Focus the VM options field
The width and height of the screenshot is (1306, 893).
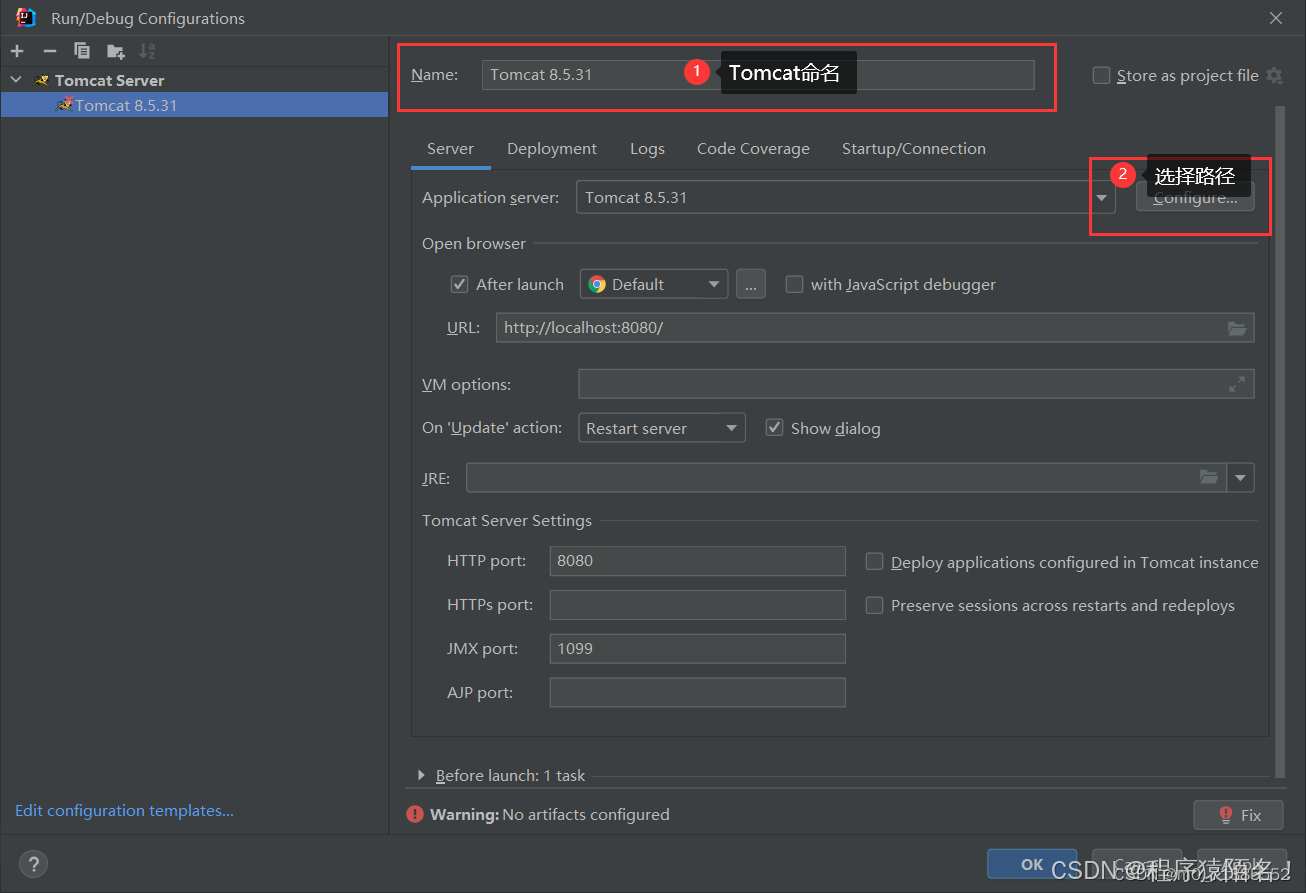916,384
